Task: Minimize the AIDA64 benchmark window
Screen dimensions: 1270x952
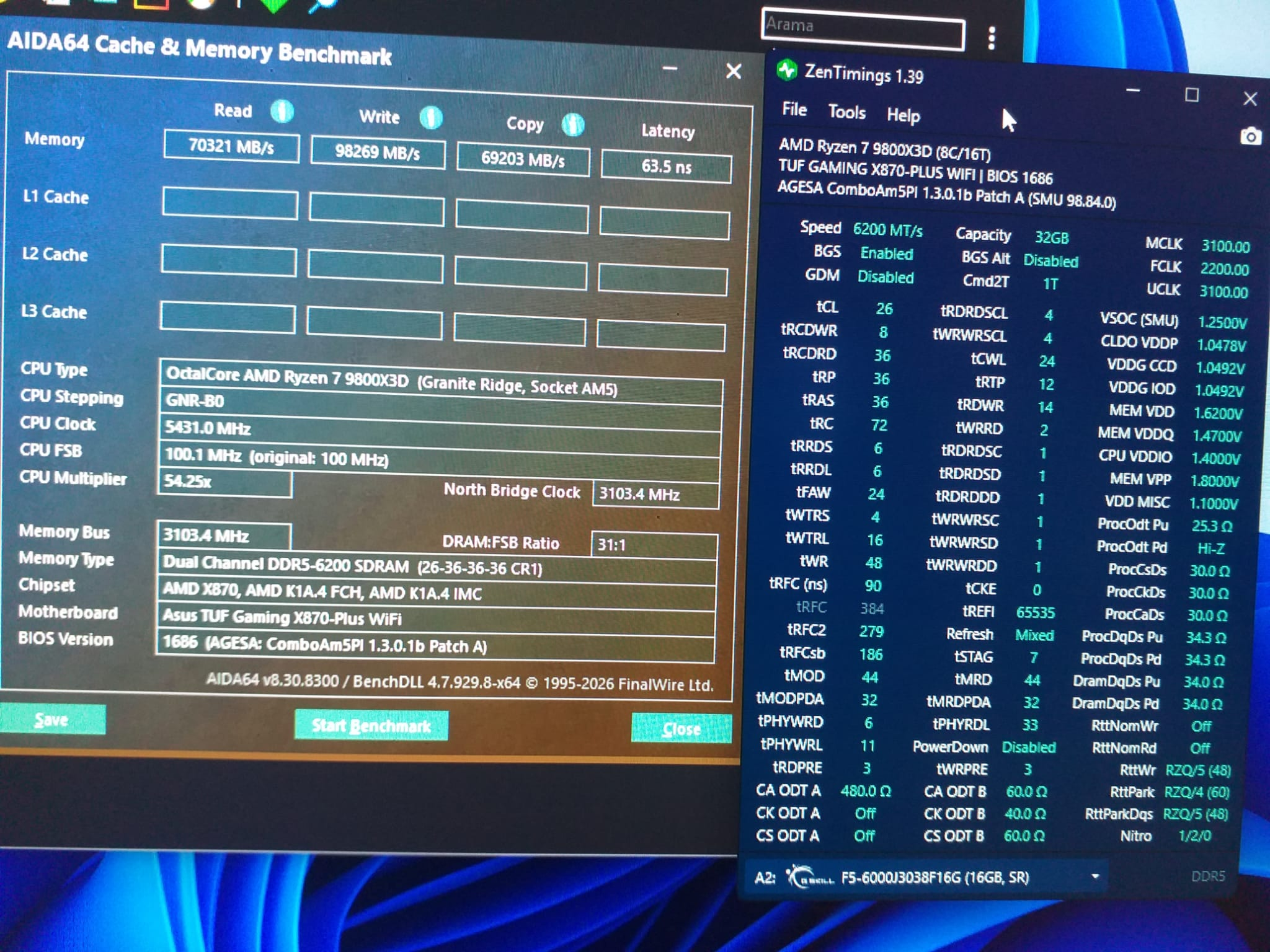Action: (x=670, y=68)
